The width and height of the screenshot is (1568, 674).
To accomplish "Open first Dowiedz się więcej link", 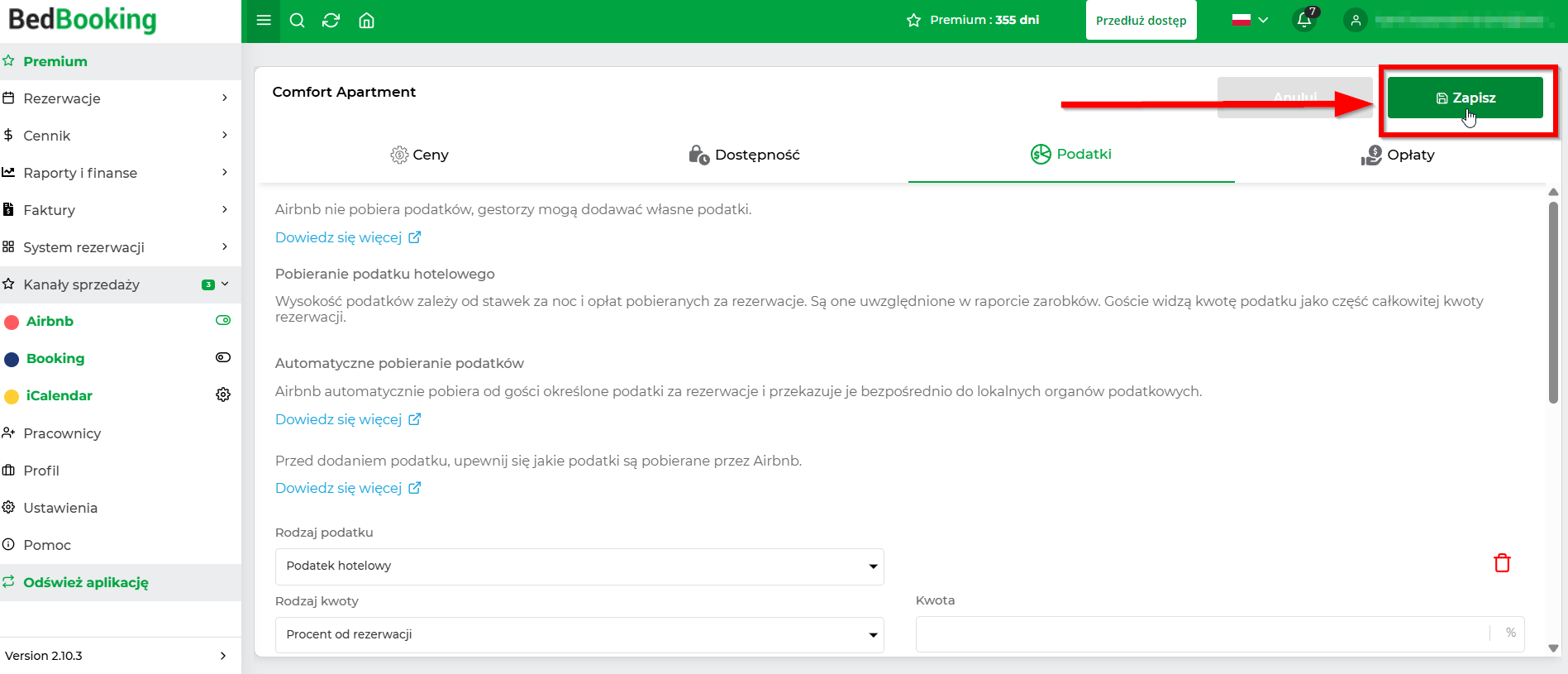I will pyautogui.click(x=348, y=237).
